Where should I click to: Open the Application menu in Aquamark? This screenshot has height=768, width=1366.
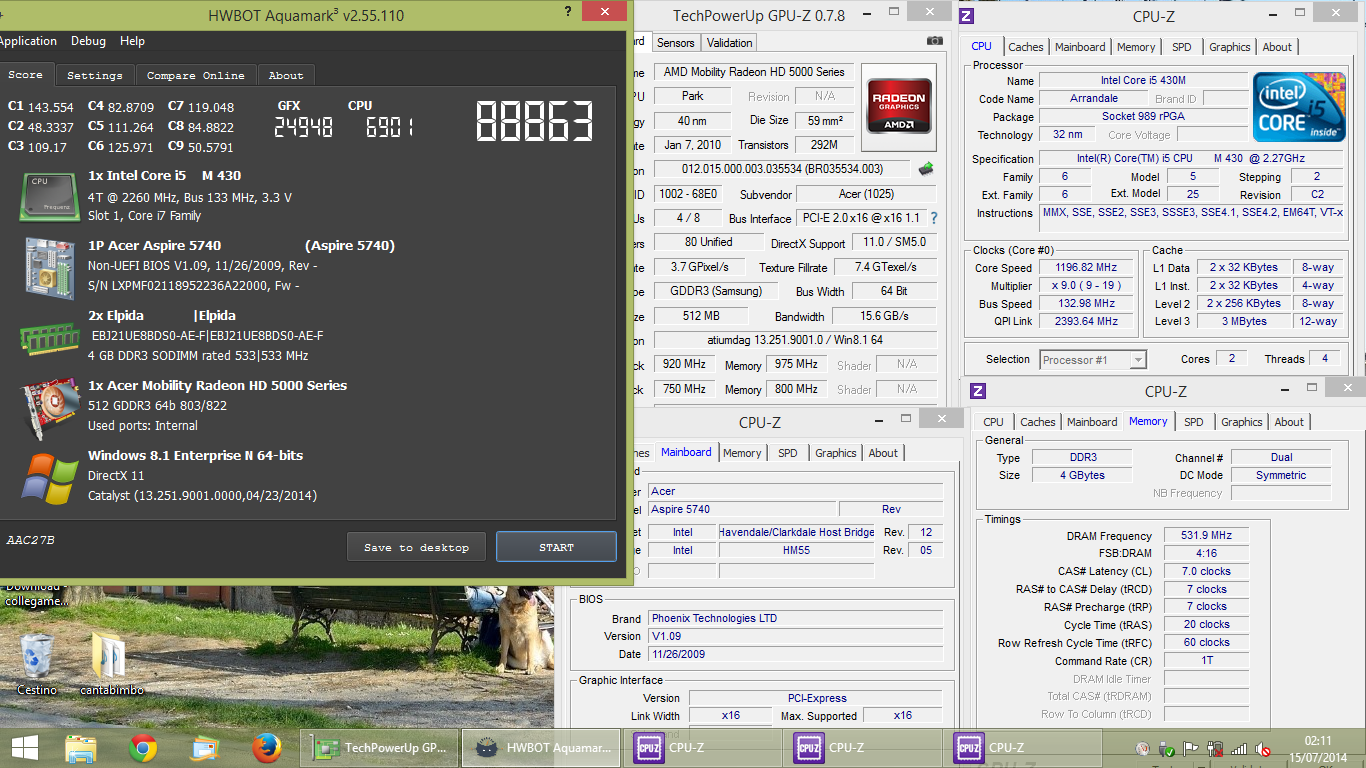click(28, 41)
